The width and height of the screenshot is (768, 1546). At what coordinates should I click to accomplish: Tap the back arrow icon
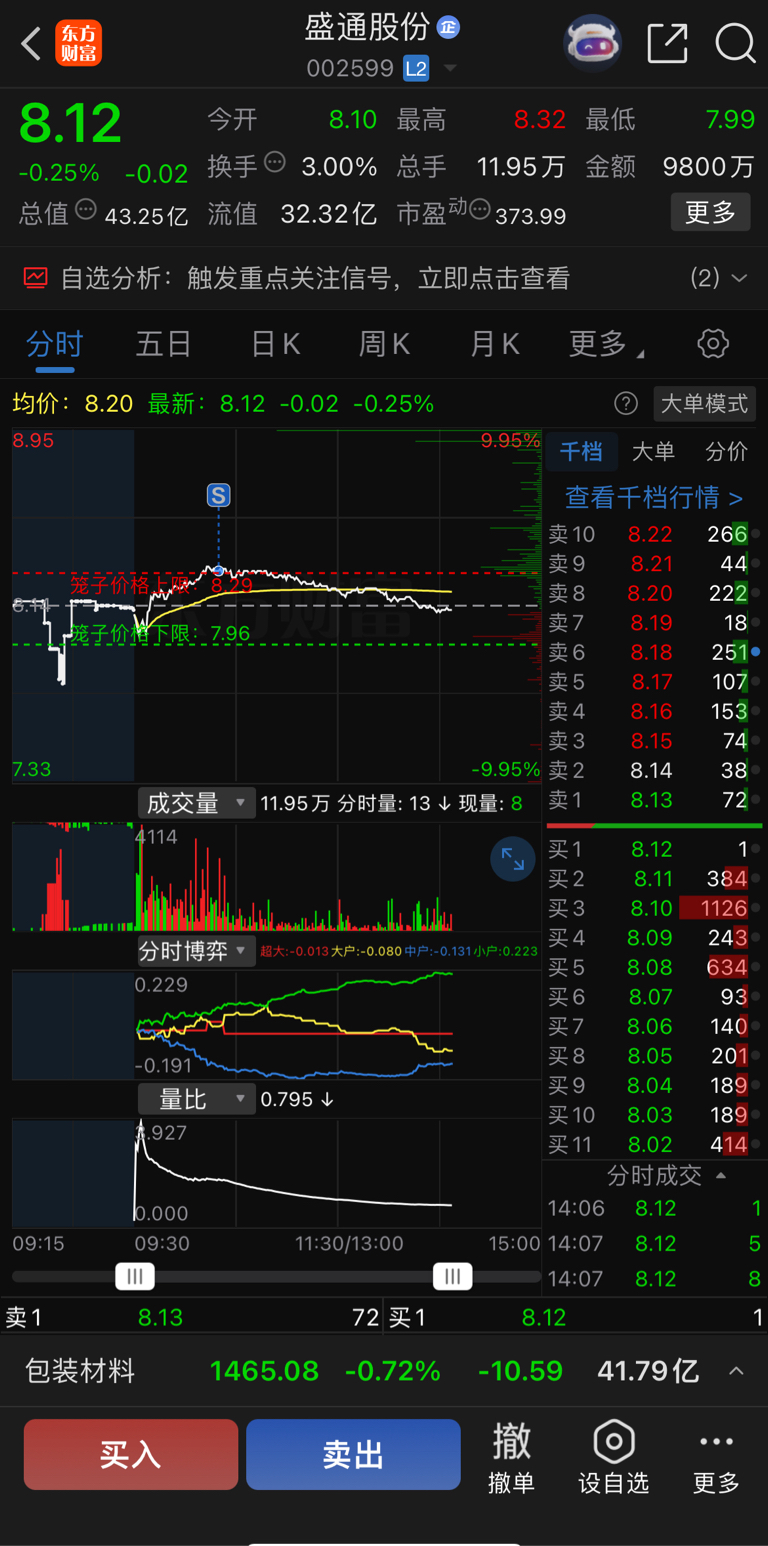31,44
